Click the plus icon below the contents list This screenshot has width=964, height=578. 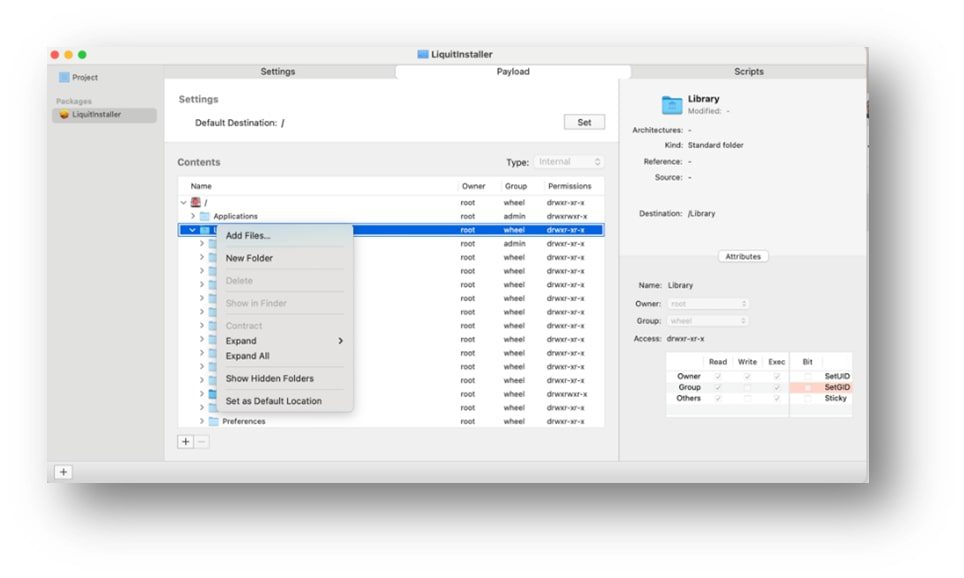pos(185,441)
